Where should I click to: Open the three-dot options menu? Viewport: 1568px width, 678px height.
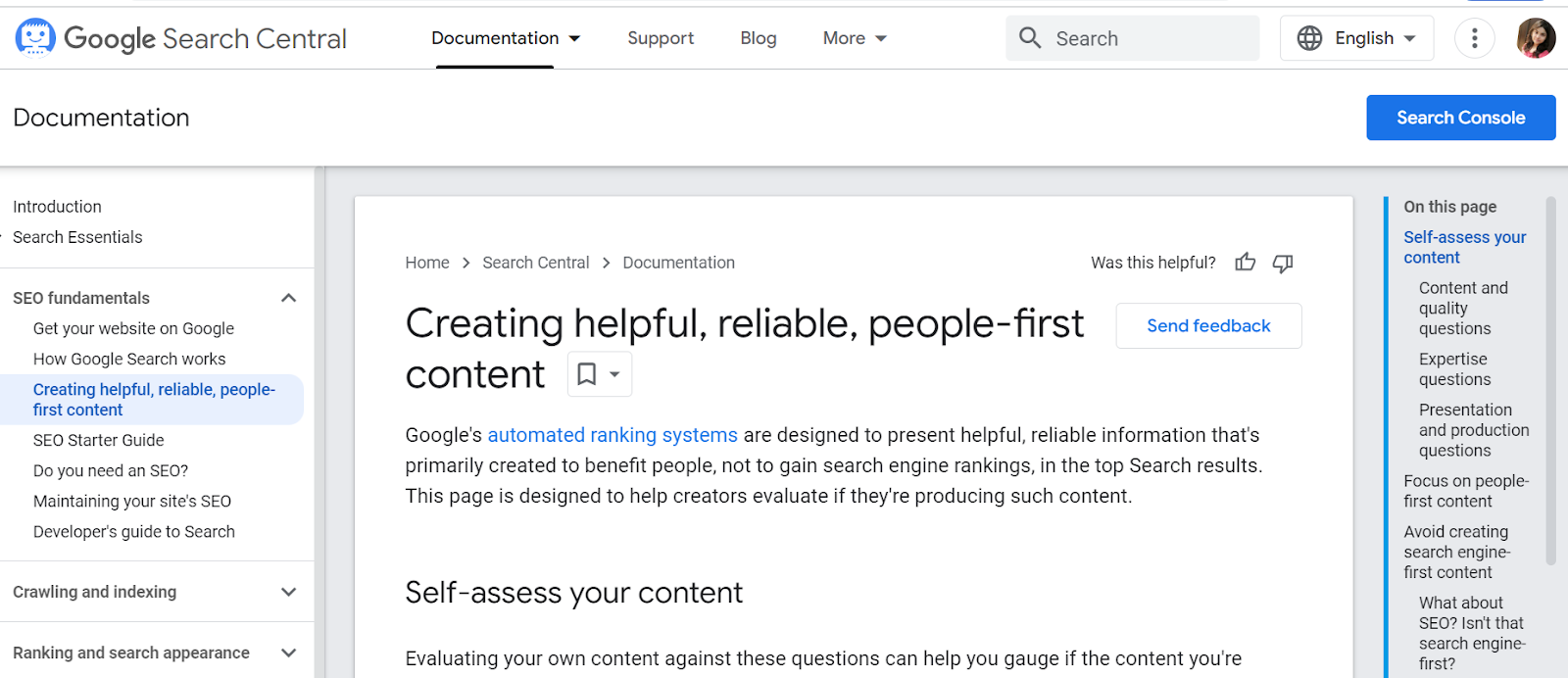click(x=1474, y=38)
